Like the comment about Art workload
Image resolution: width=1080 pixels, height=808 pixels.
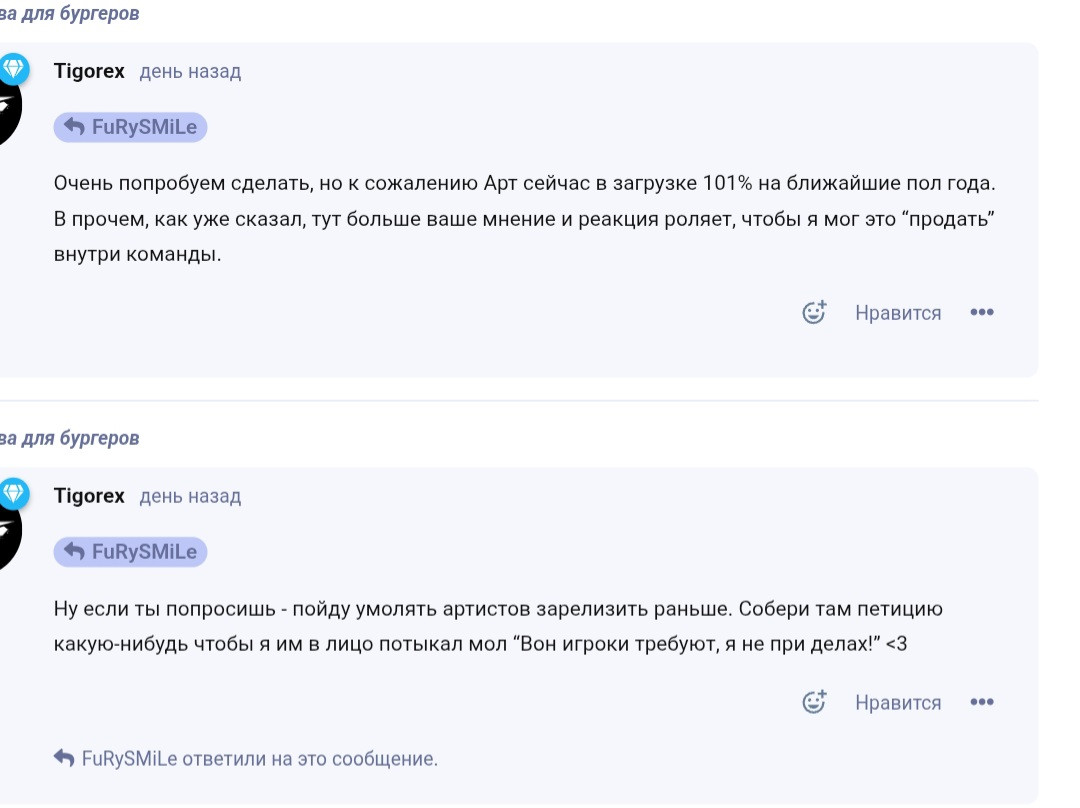[897, 313]
